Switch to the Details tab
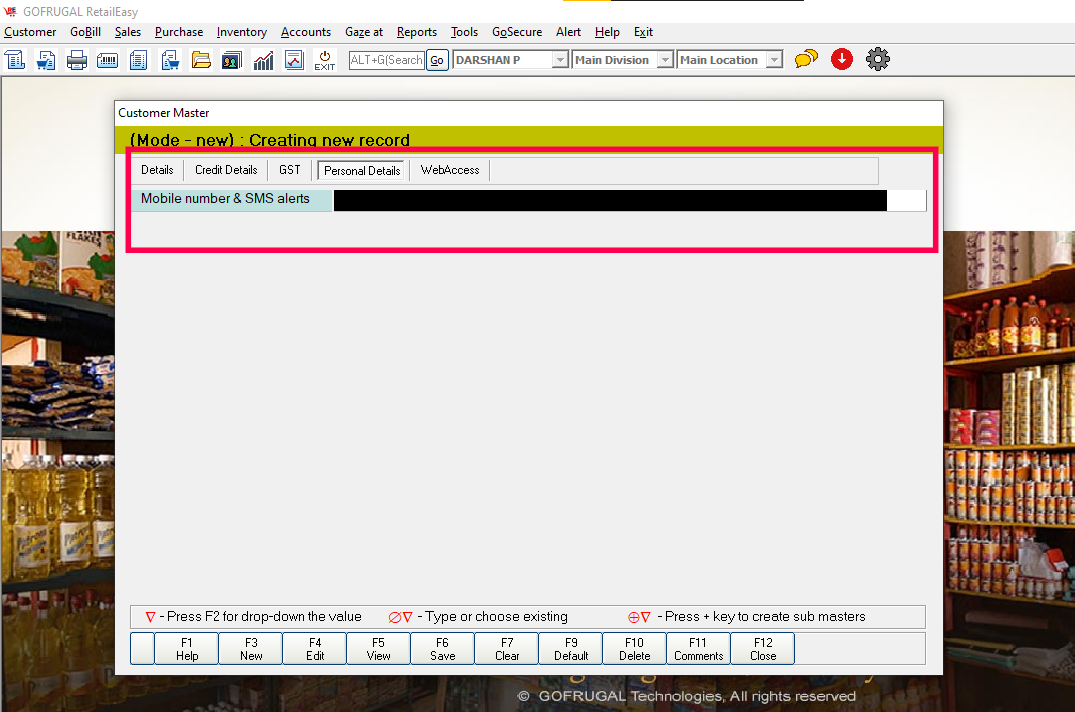Image resolution: width=1075 pixels, height=712 pixels. point(157,170)
